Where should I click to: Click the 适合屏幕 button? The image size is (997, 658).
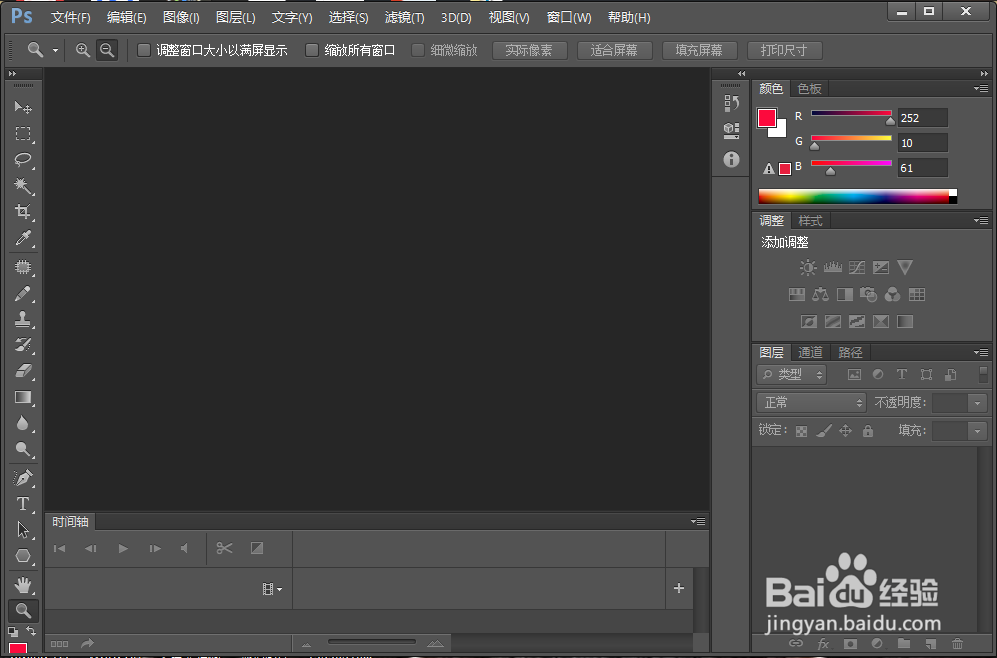615,50
